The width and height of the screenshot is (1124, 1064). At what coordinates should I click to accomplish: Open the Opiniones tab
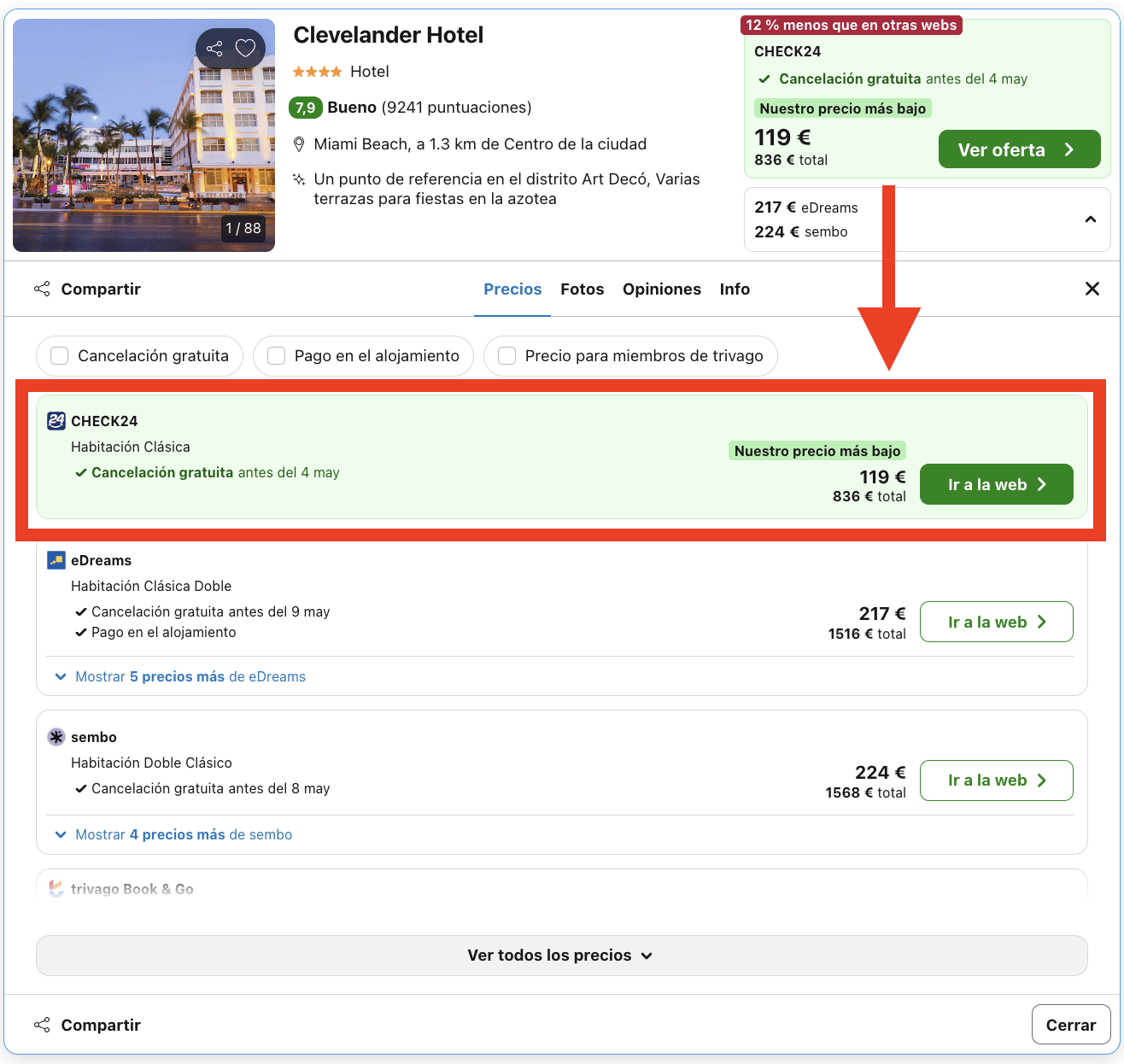pyautogui.click(x=662, y=289)
